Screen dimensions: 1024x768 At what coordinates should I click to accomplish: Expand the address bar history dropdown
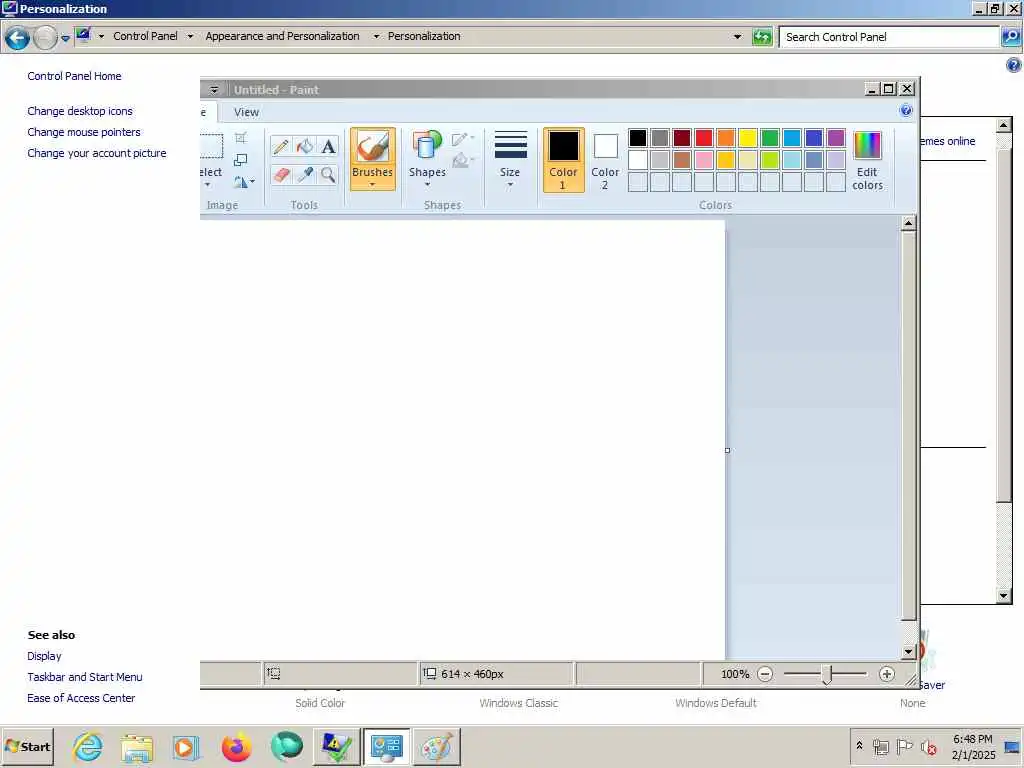(x=737, y=37)
